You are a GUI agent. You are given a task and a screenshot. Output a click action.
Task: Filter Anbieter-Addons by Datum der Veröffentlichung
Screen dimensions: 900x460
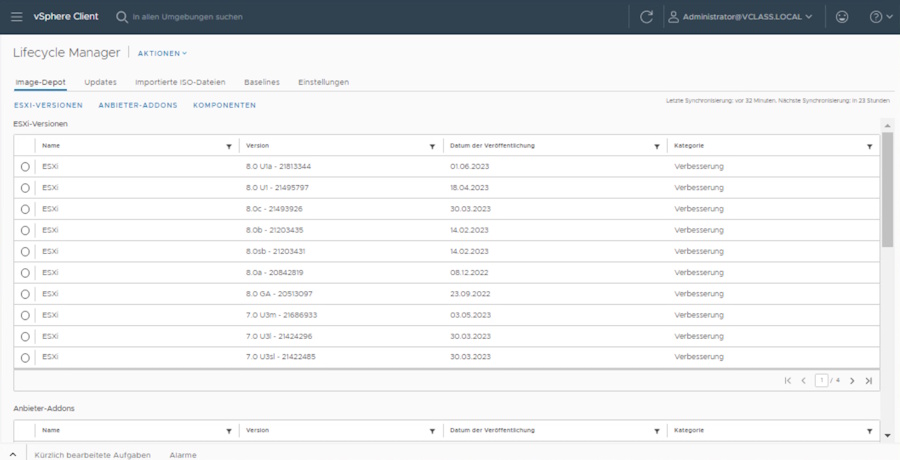click(x=657, y=431)
